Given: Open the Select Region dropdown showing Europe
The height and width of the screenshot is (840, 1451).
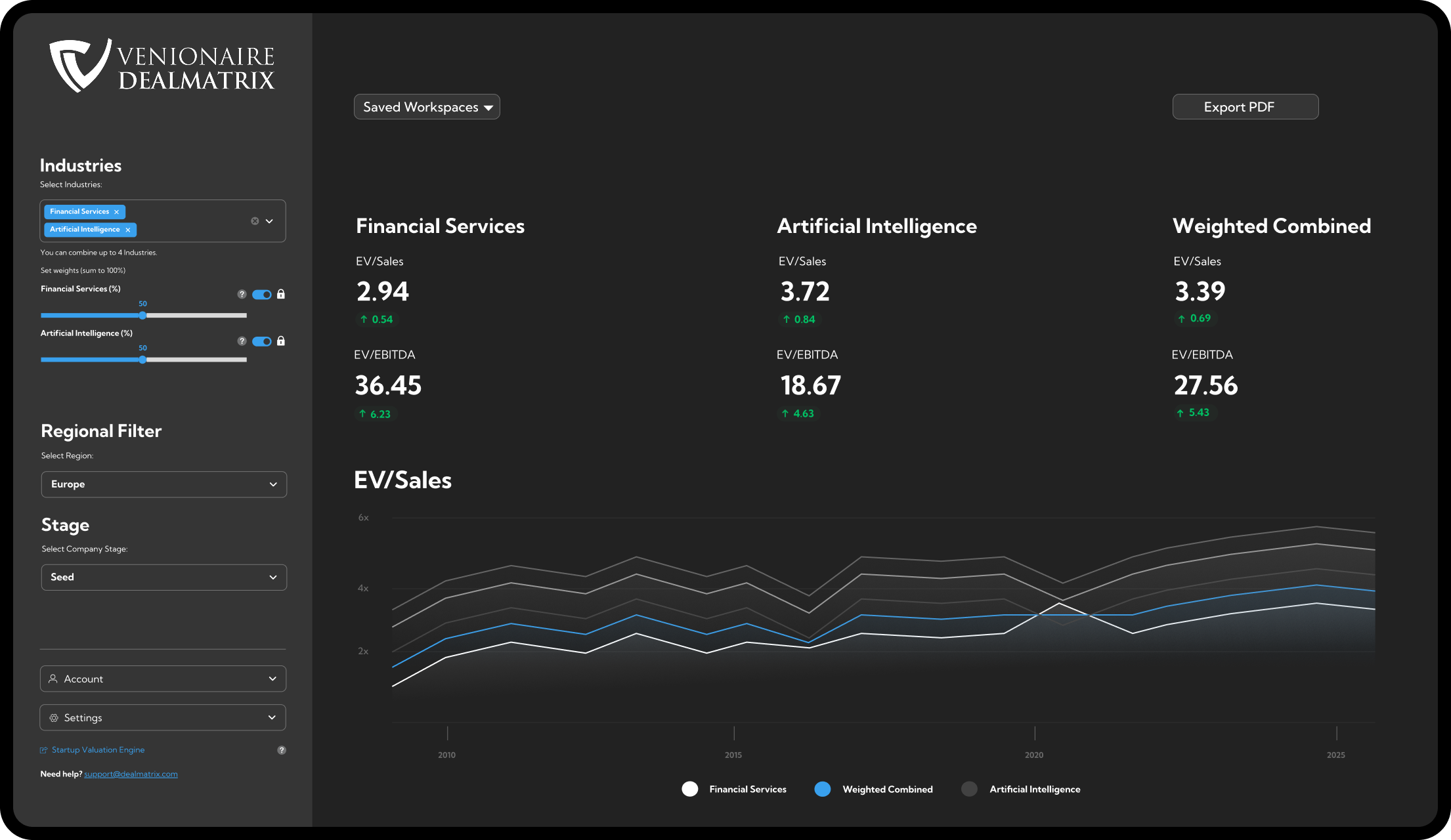Looking at the screenshot, I should click(163, 484).
